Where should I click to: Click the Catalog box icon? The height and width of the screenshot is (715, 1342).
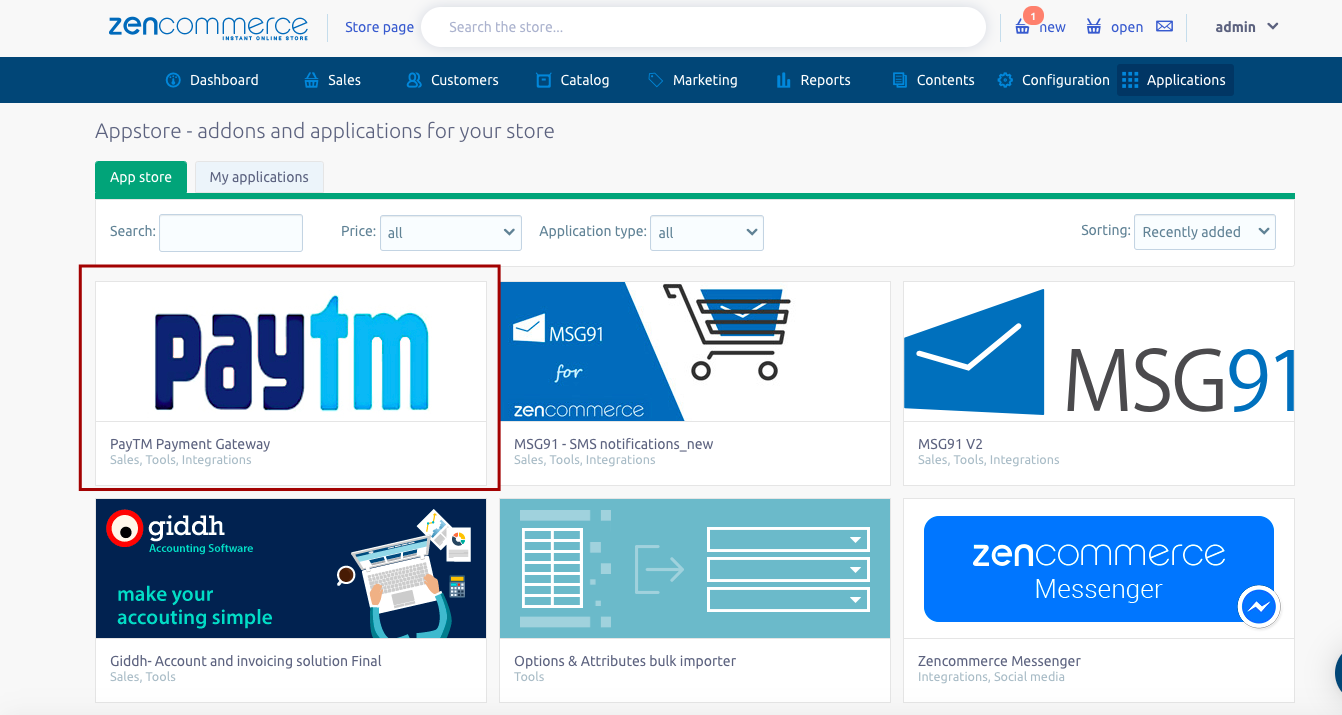tap(544, 80)
